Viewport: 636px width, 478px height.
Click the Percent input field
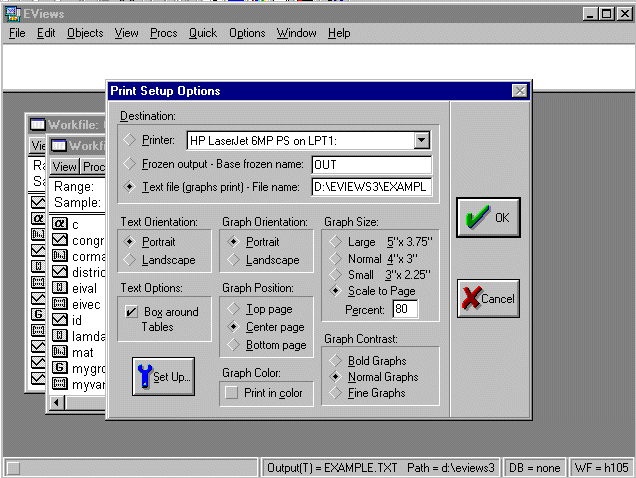[405, 310]
